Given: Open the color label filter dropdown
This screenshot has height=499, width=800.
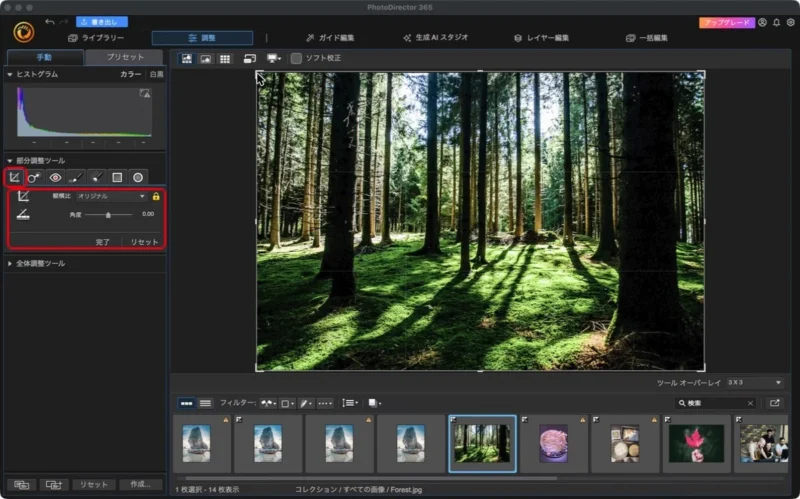Looking at the screenshot, I should (288, 404).
